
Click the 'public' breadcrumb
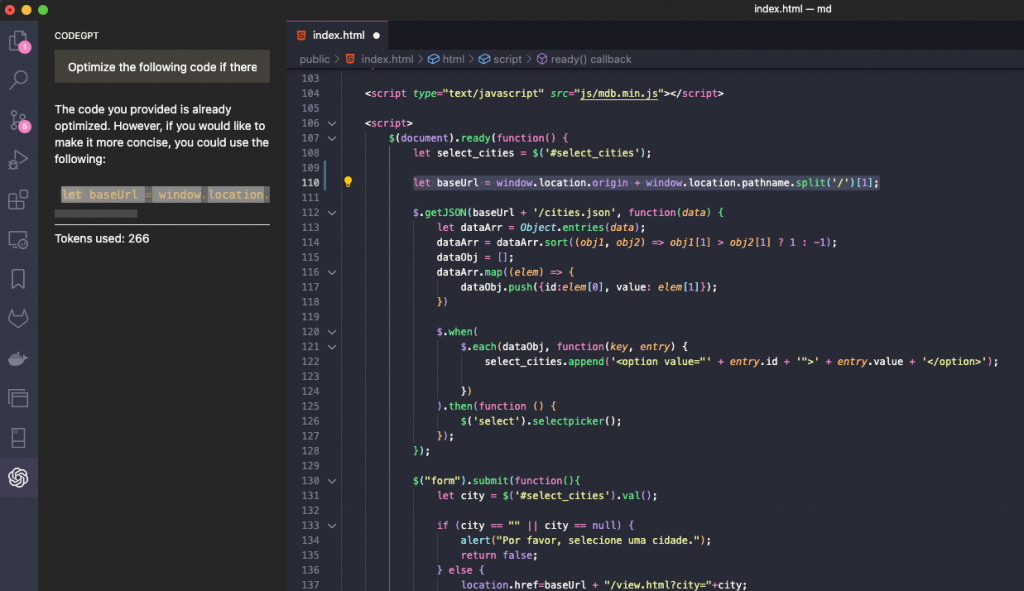[x=314, y=59]
